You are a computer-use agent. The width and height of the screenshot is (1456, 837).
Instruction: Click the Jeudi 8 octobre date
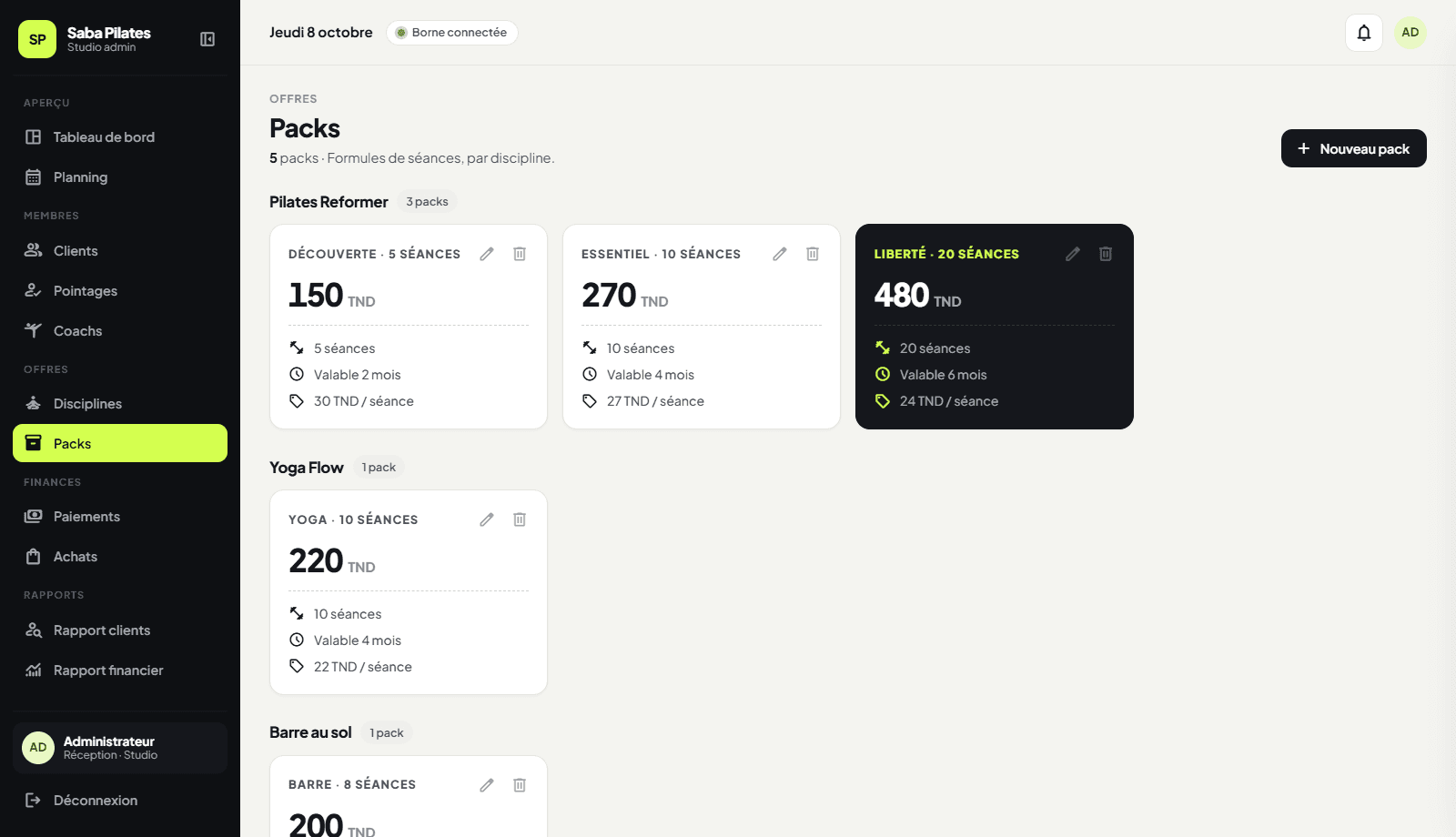[321, 33]
